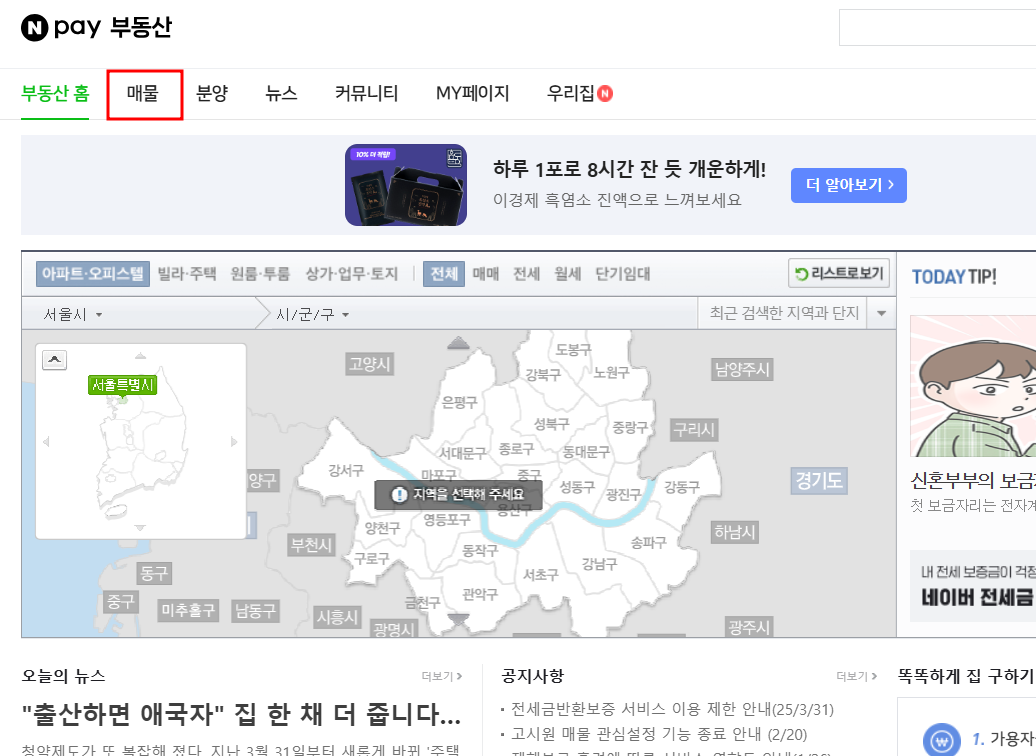Open the 커뮤니티 tab
The height and width of the screenshot is (756, 1036).
click(x=366, y=92)
